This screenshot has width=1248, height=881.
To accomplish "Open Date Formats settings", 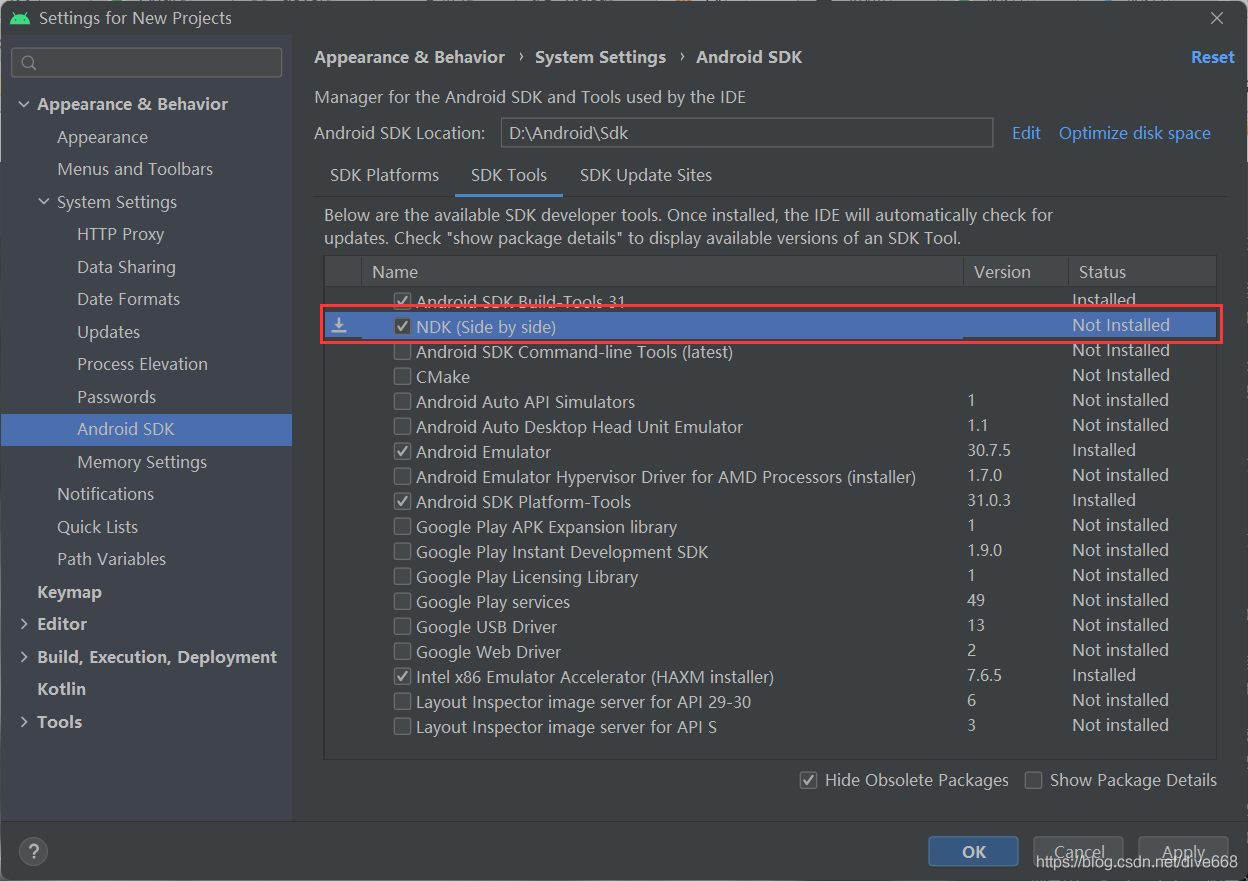I will (x=128, y=299).
